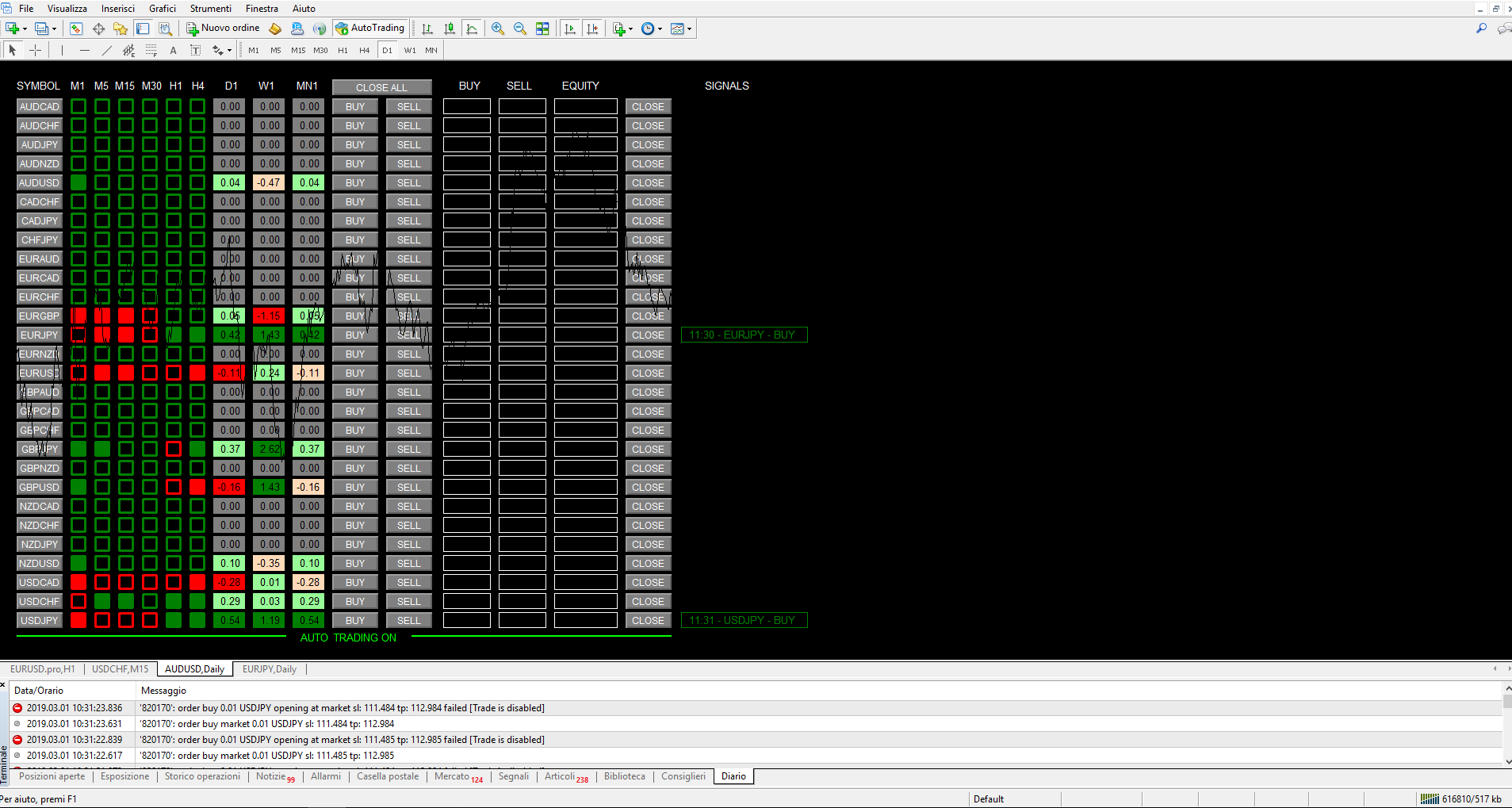Open the search magnifier at top right

point(1480,29)
